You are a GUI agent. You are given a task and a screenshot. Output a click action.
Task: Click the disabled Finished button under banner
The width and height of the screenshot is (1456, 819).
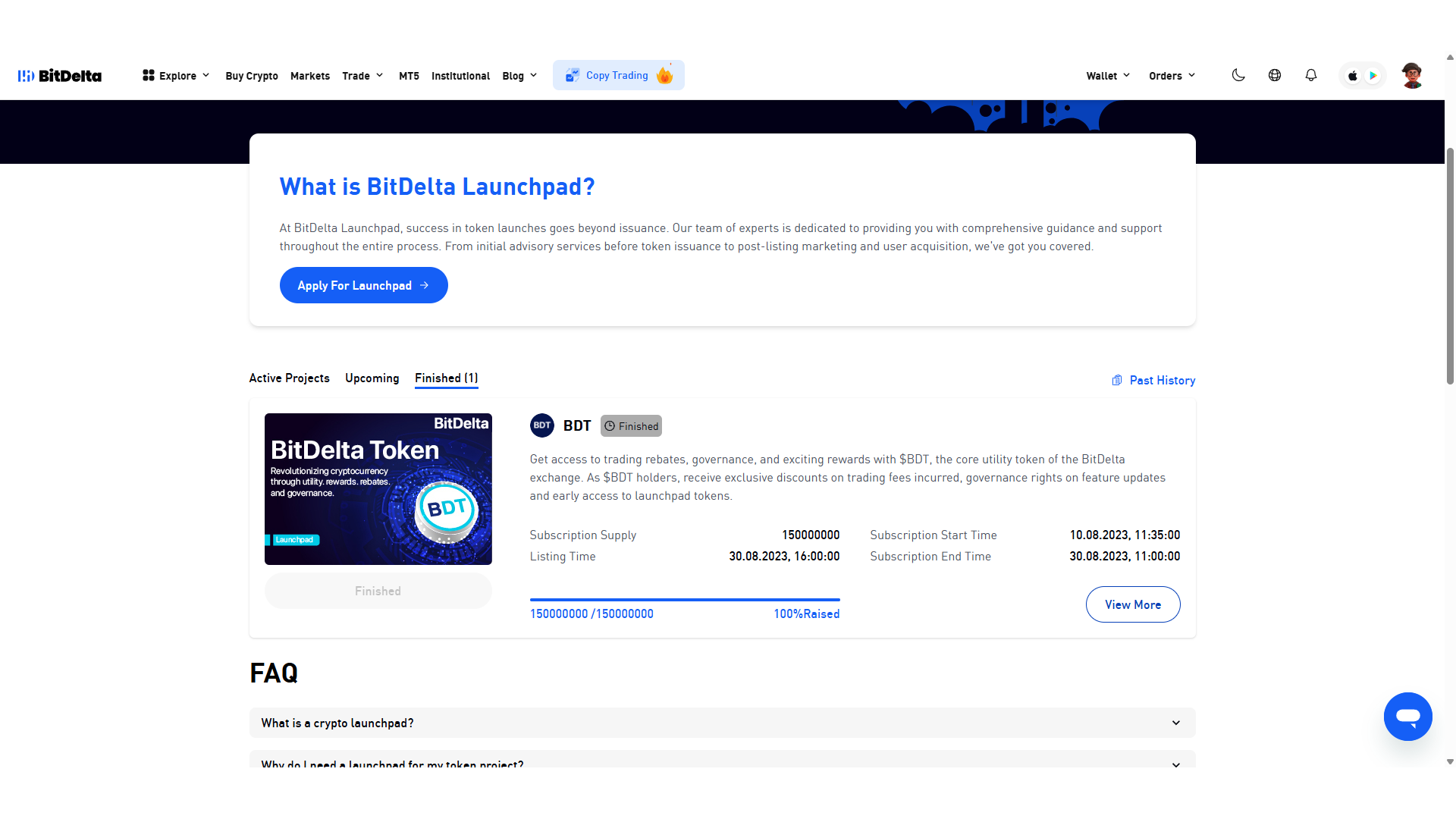[x=378, y=591]
